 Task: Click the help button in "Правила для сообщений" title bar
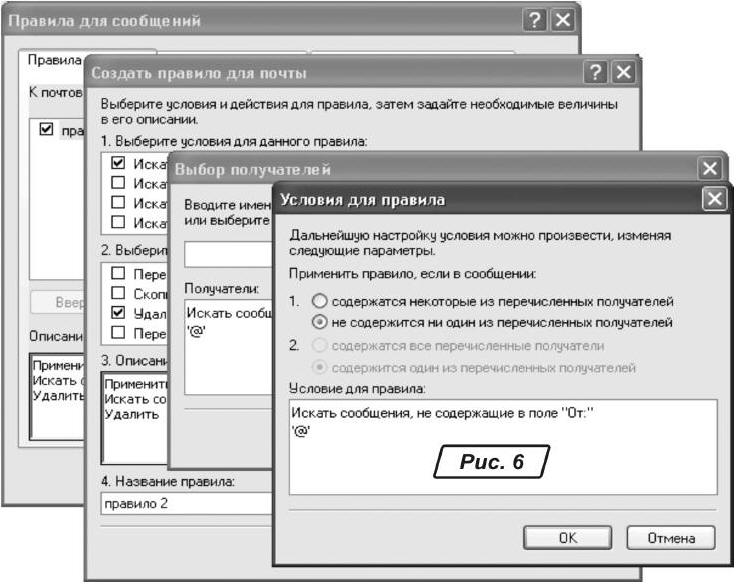pos(536,20)
